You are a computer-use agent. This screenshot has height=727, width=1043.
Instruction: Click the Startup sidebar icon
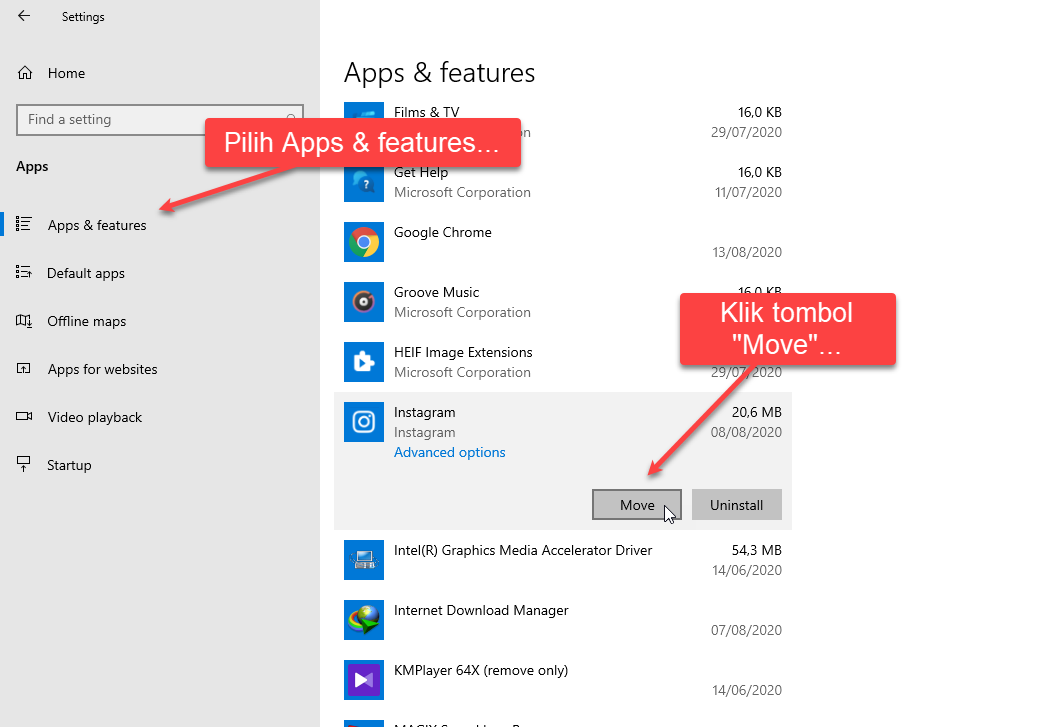tap(23, 464)
